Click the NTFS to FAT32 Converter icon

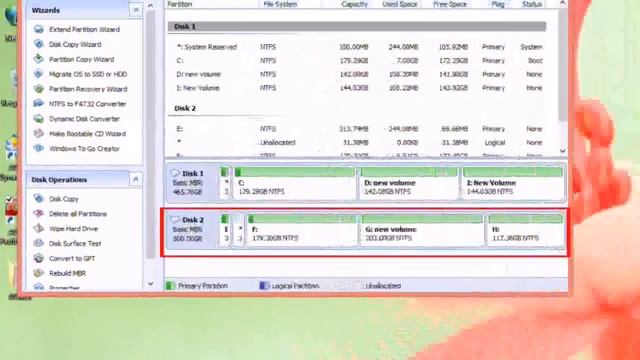click(x=39, y=104)
